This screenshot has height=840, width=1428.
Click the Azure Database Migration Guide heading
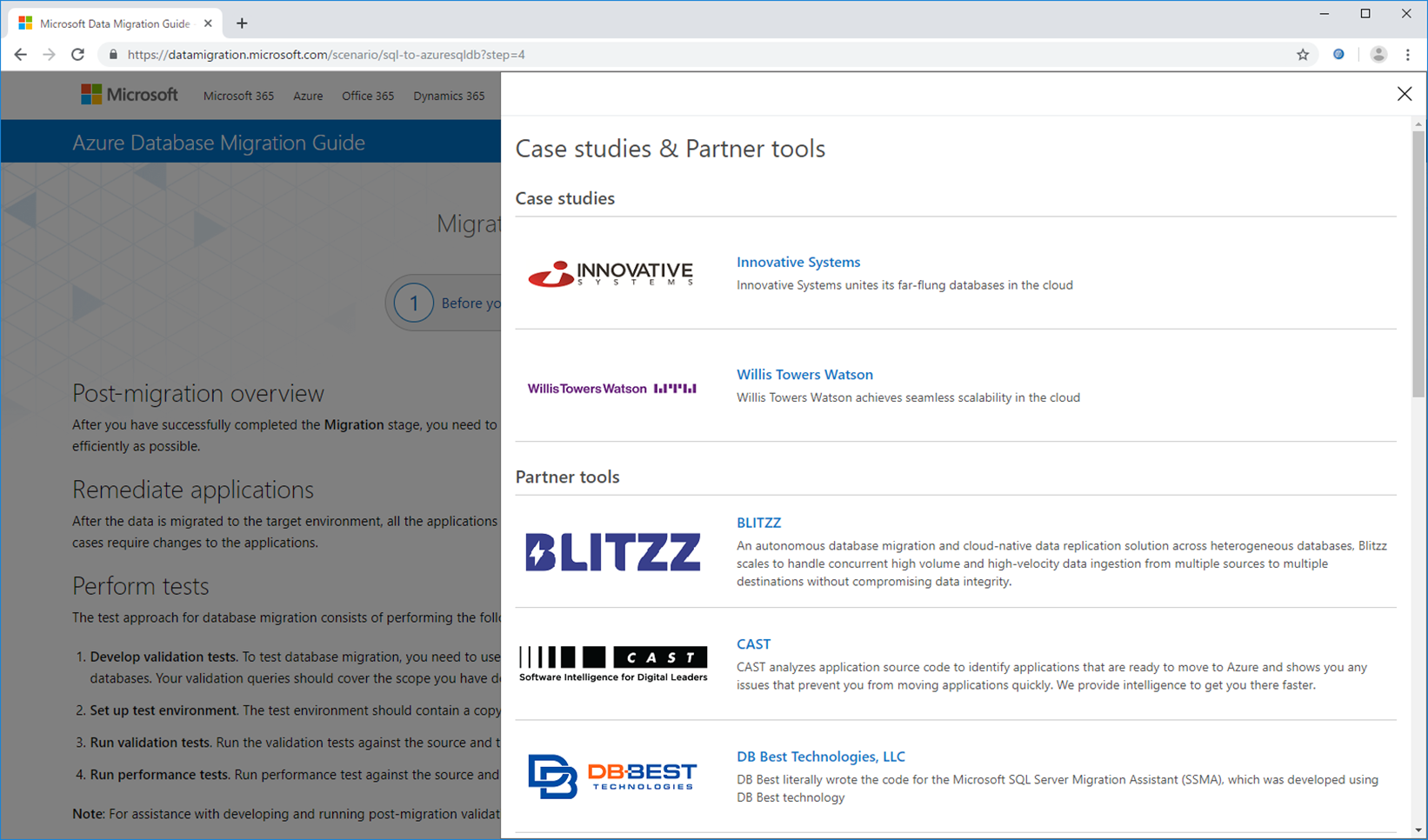pos(218,143)
